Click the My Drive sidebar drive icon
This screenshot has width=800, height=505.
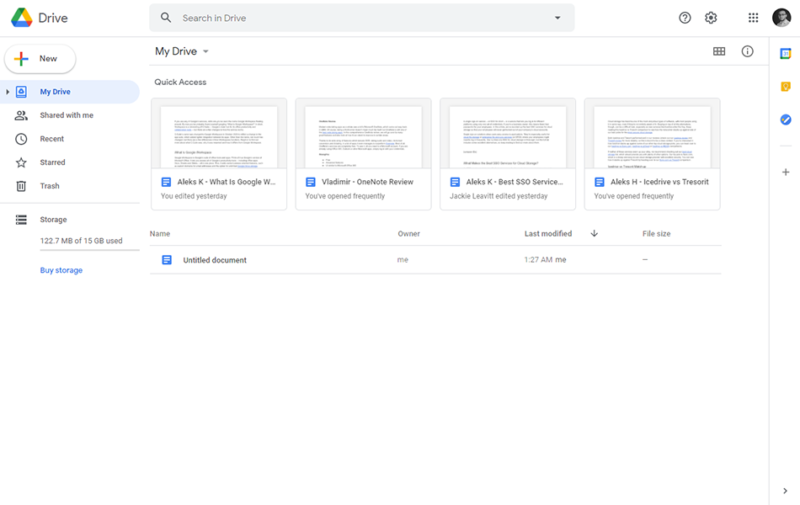coord(21,92)
